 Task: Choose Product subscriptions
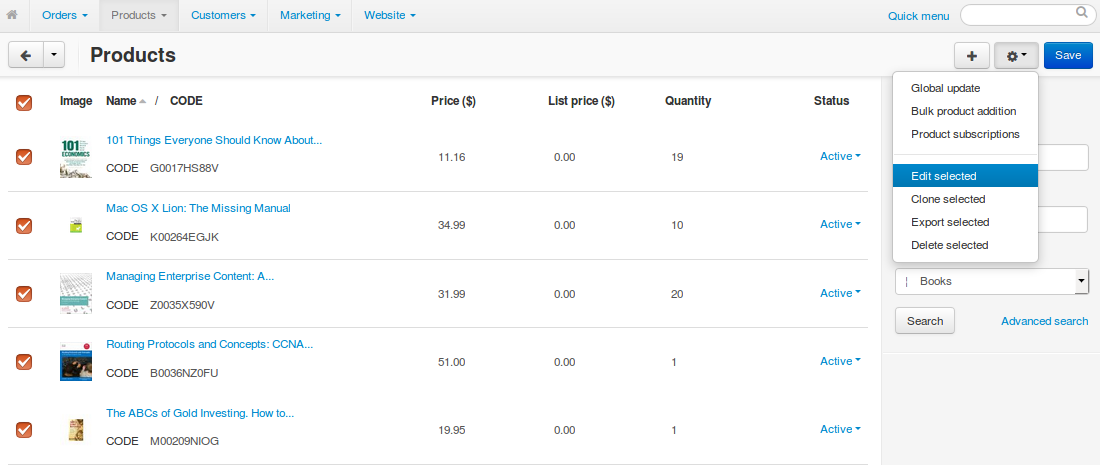click(x=965, y=134)
